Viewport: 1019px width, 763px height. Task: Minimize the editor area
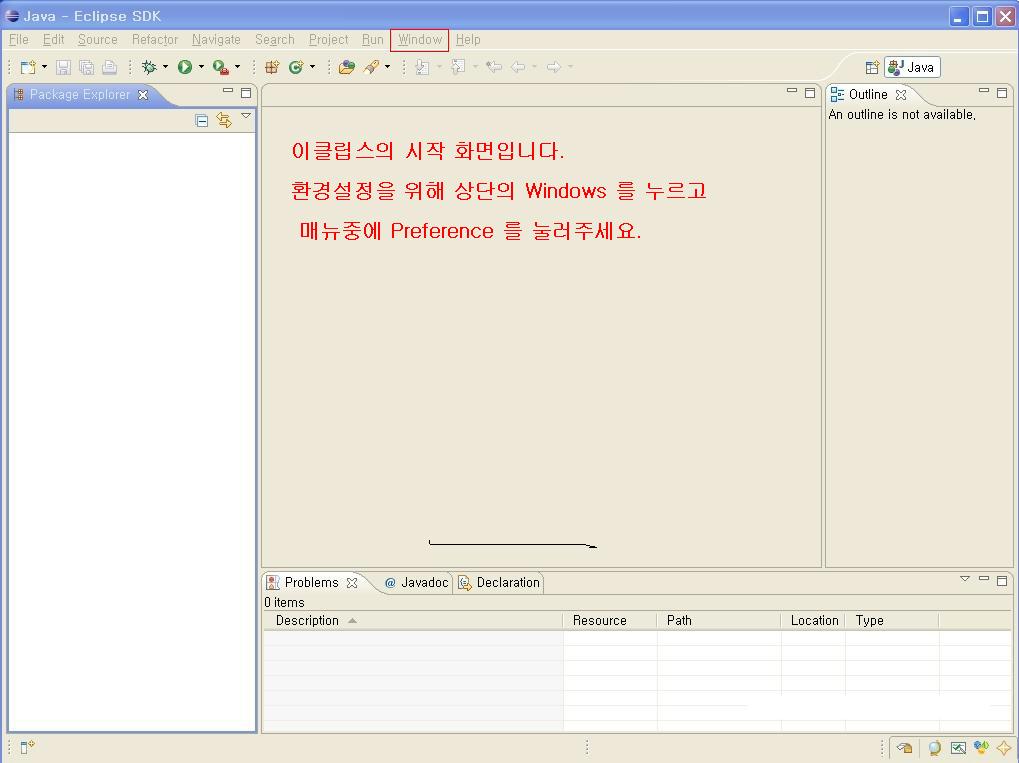pos(792,92)
